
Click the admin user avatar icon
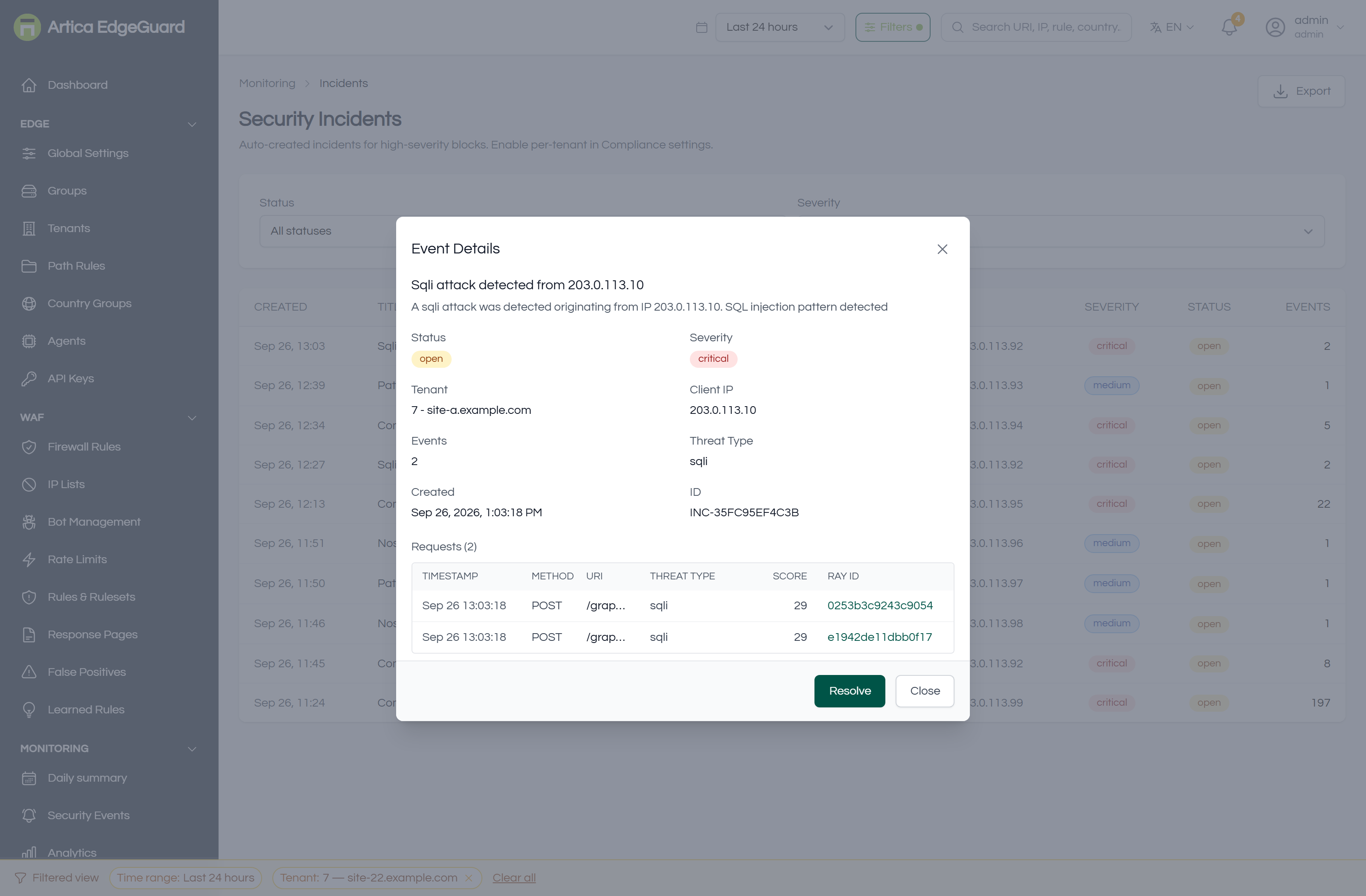1275,27
